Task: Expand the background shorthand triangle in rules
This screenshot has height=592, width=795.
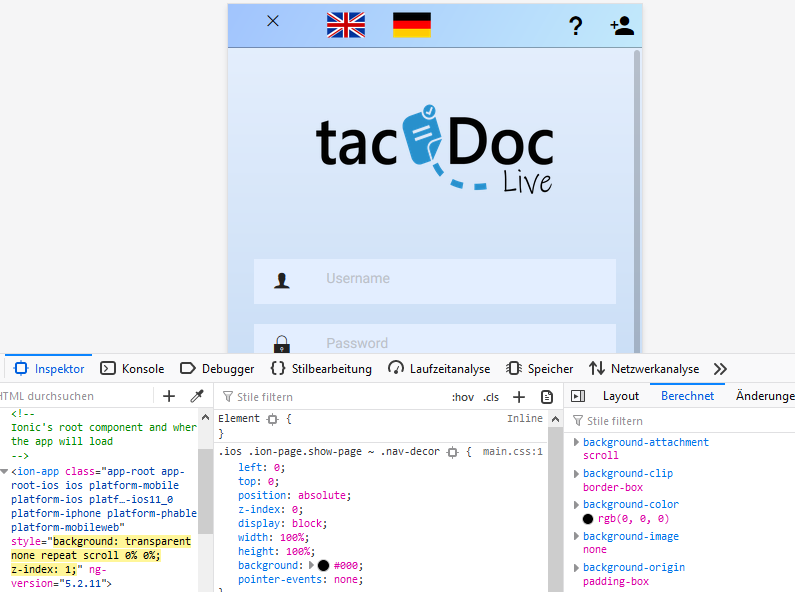Action: [311, 565]
